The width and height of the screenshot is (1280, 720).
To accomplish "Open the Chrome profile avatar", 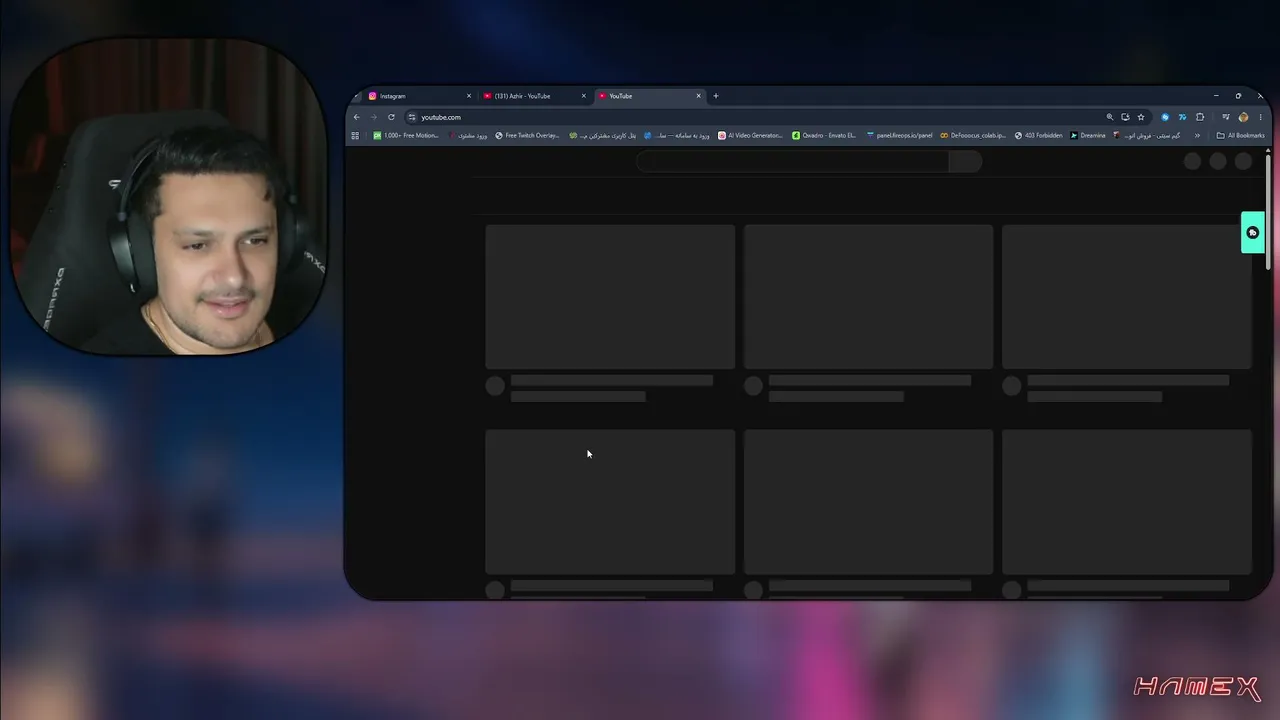I will [1243, 117].
